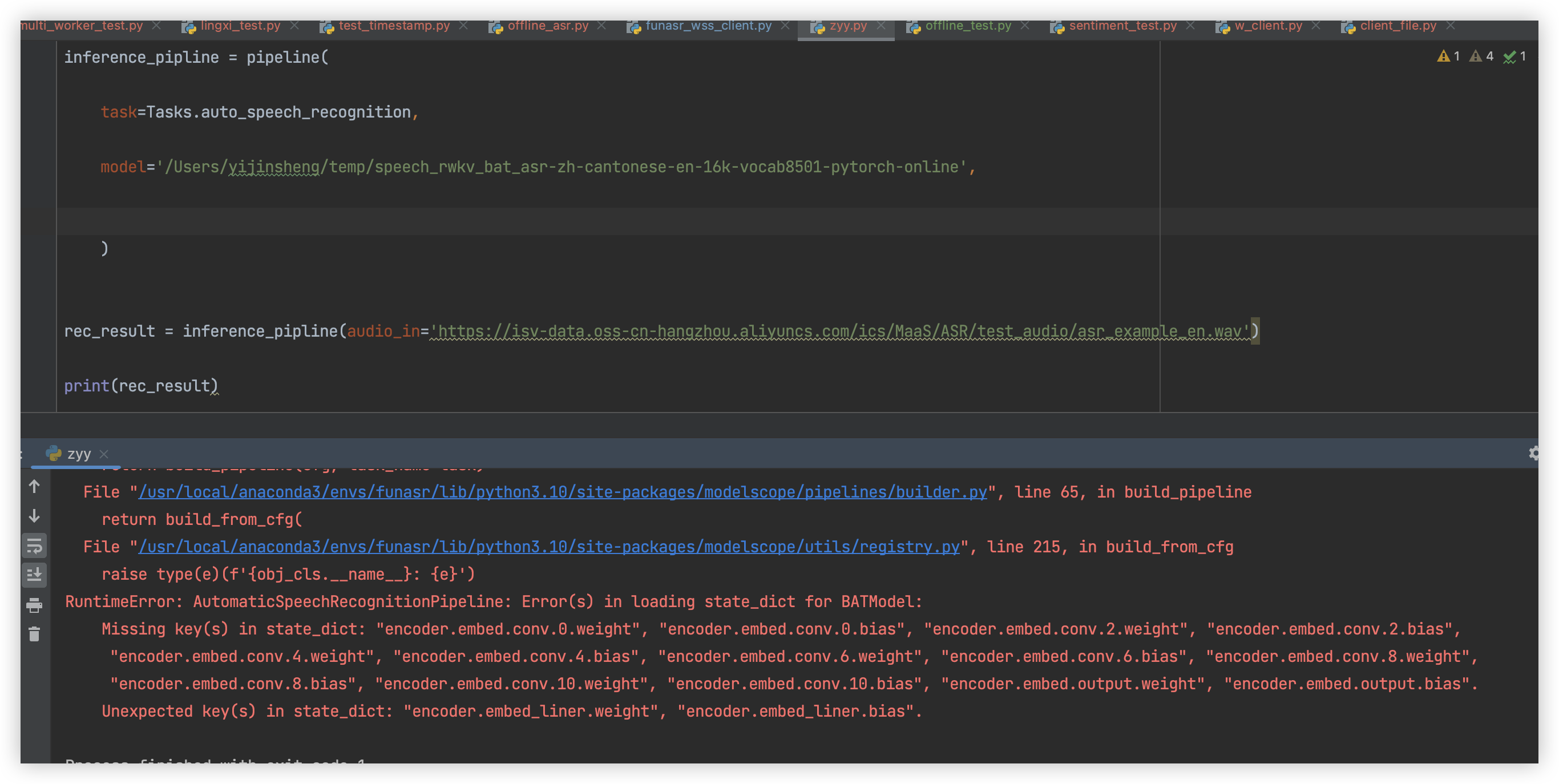This screenshot has height=784, width=1559.
Task: Click the first warning indicator showing 1
Action: [1449, 56]
